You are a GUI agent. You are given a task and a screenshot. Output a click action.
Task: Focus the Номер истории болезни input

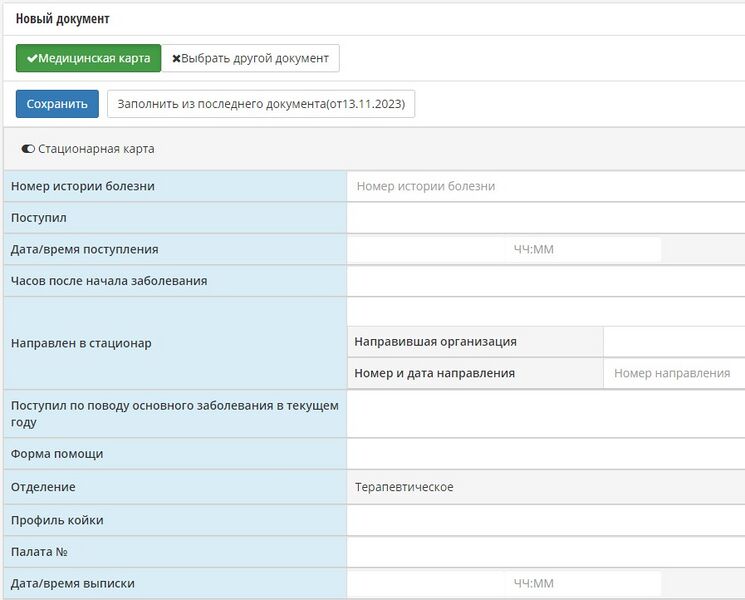(x=546, y=186)
